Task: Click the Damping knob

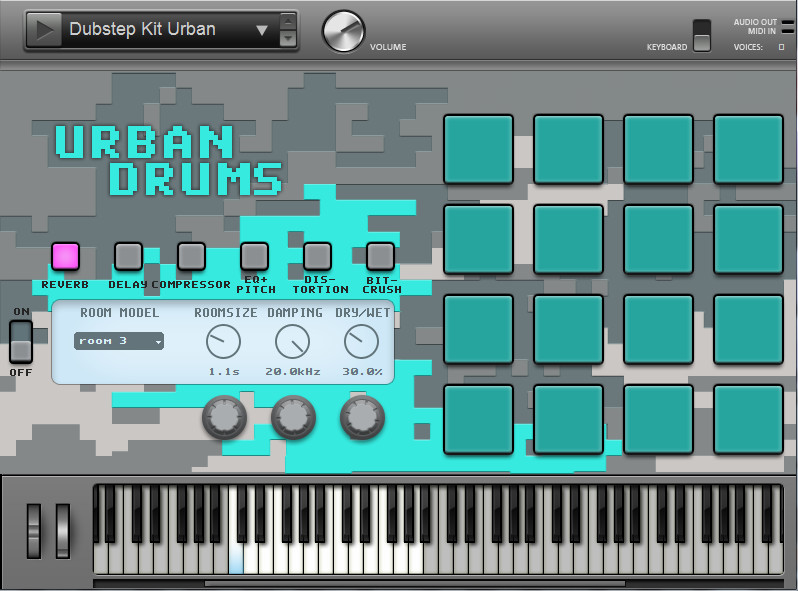Action: (x=292, y=342)
